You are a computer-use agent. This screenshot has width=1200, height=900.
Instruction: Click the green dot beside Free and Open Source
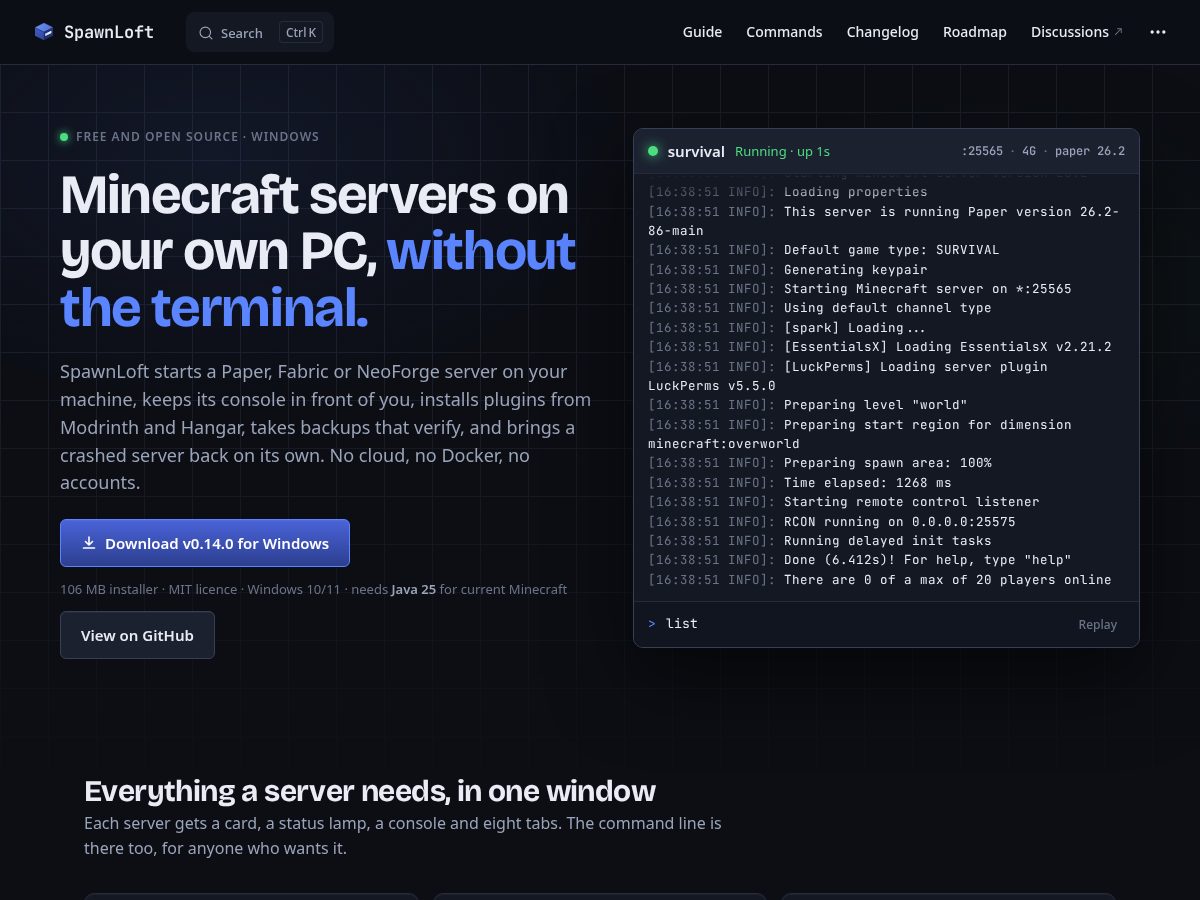pos(64,137)
